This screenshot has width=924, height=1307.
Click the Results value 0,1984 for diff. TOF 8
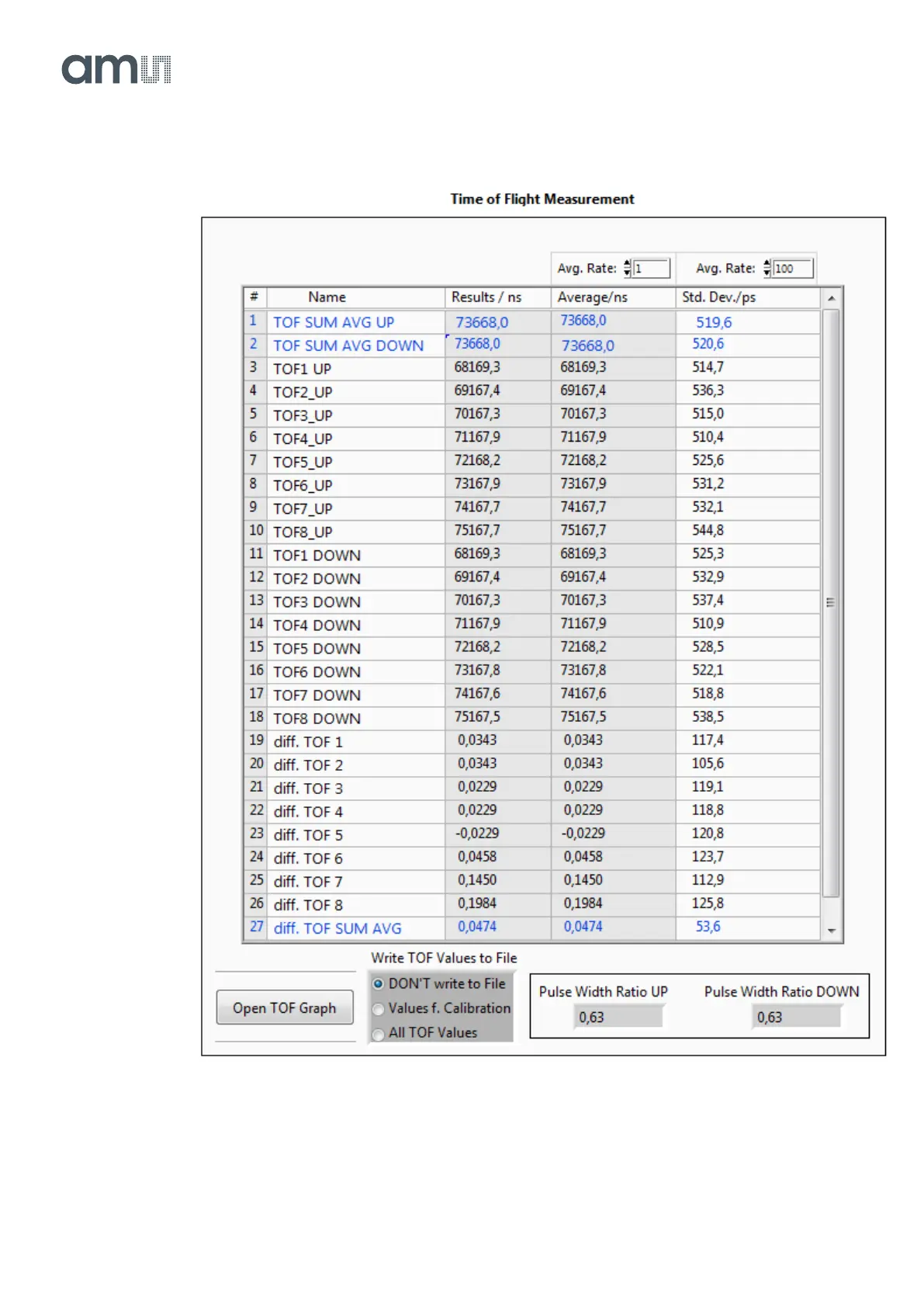coord(477,903)
